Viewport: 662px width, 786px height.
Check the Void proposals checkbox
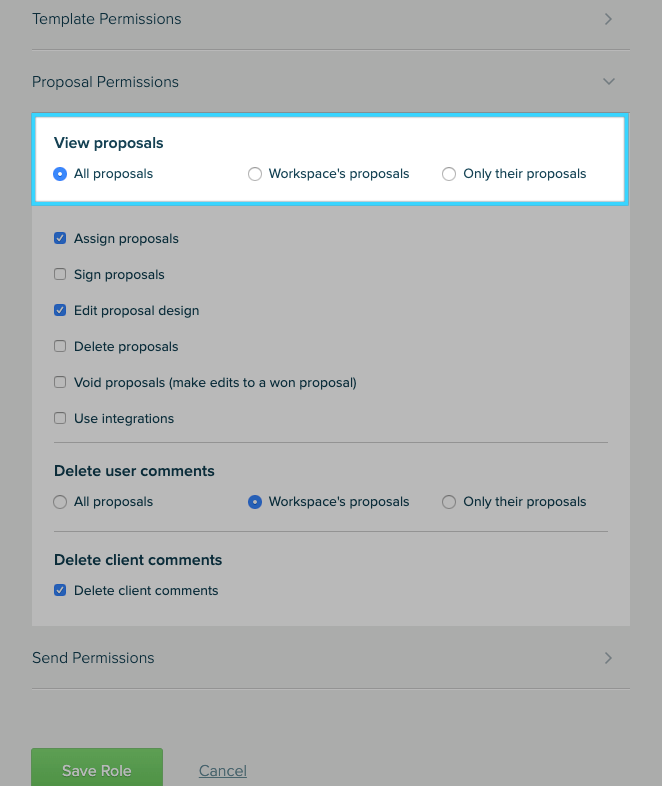(x=60, y=382)
